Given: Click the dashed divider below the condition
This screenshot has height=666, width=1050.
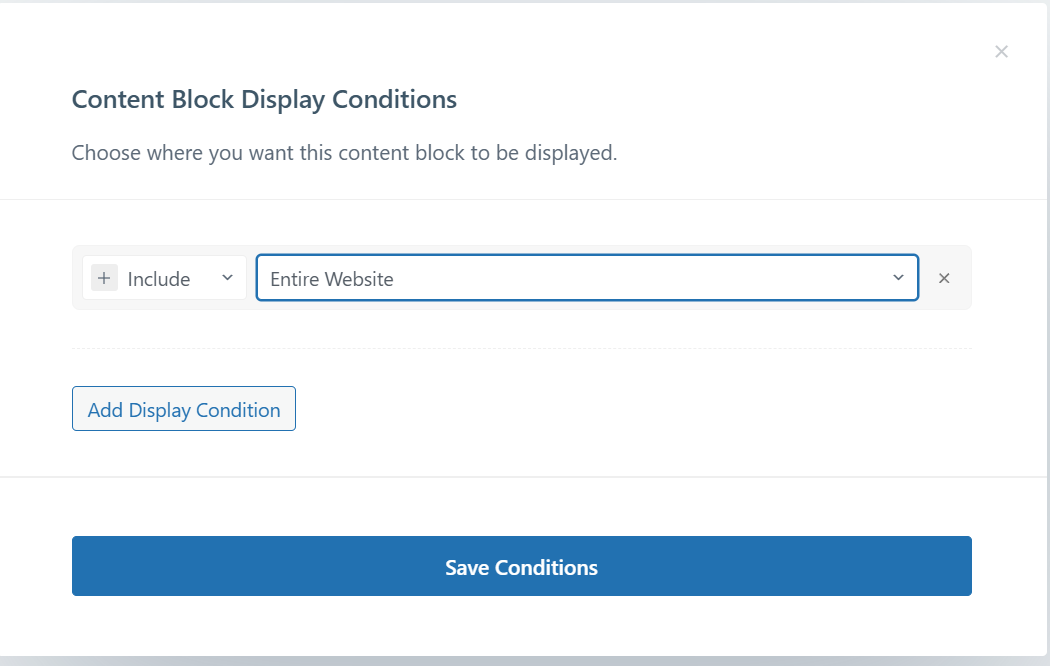Looking at the screenshot, I should [x=521, y=348].
